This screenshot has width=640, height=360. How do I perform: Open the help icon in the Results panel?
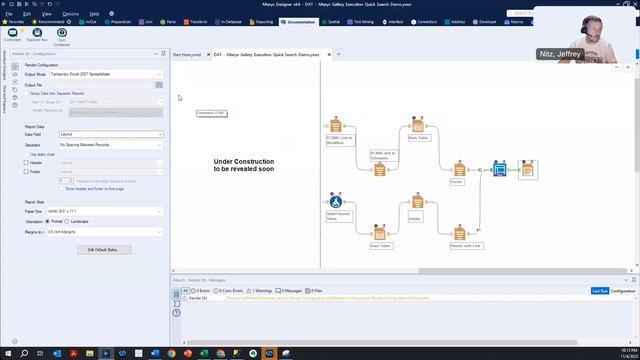click(x=176, y=313)
